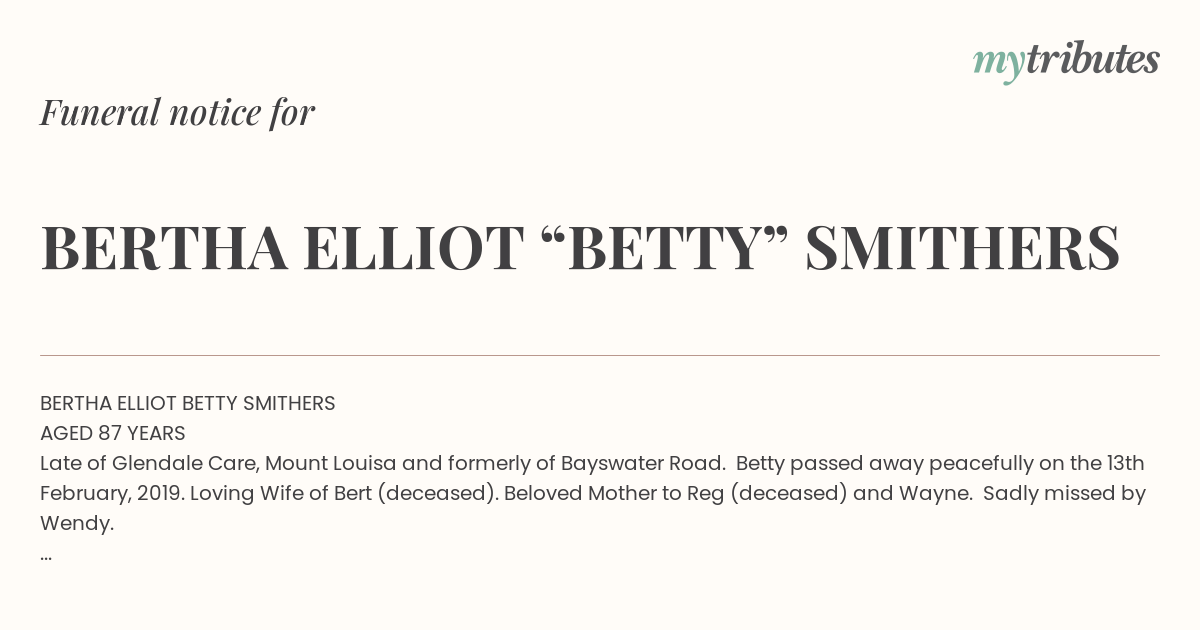Click the word 'Wendy.' in the notice

(x=77, y=524)
